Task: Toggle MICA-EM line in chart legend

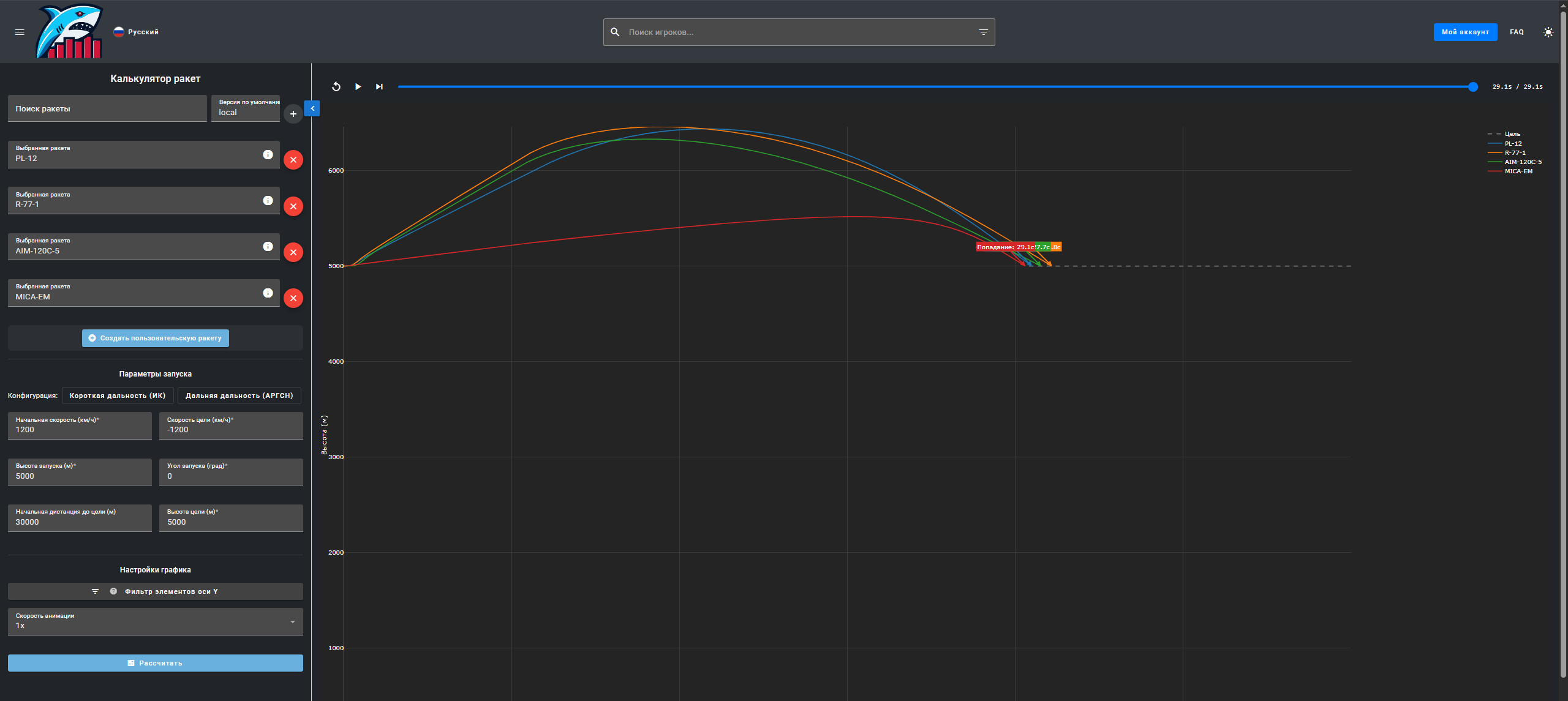Action: 1518,171
